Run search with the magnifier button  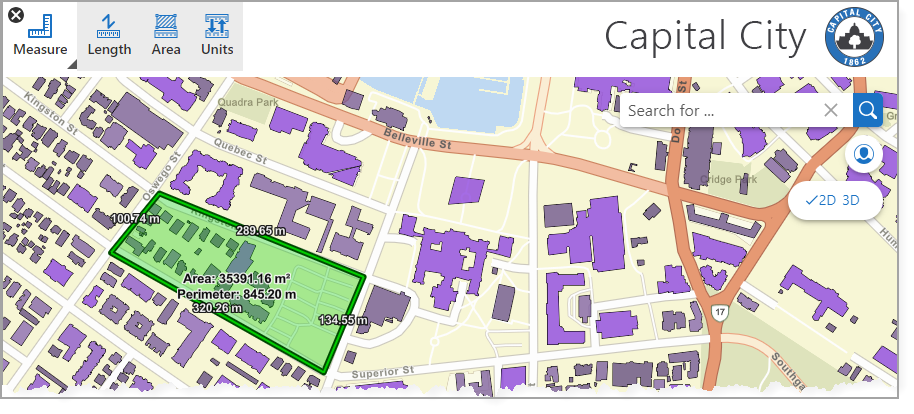[867, 110]
